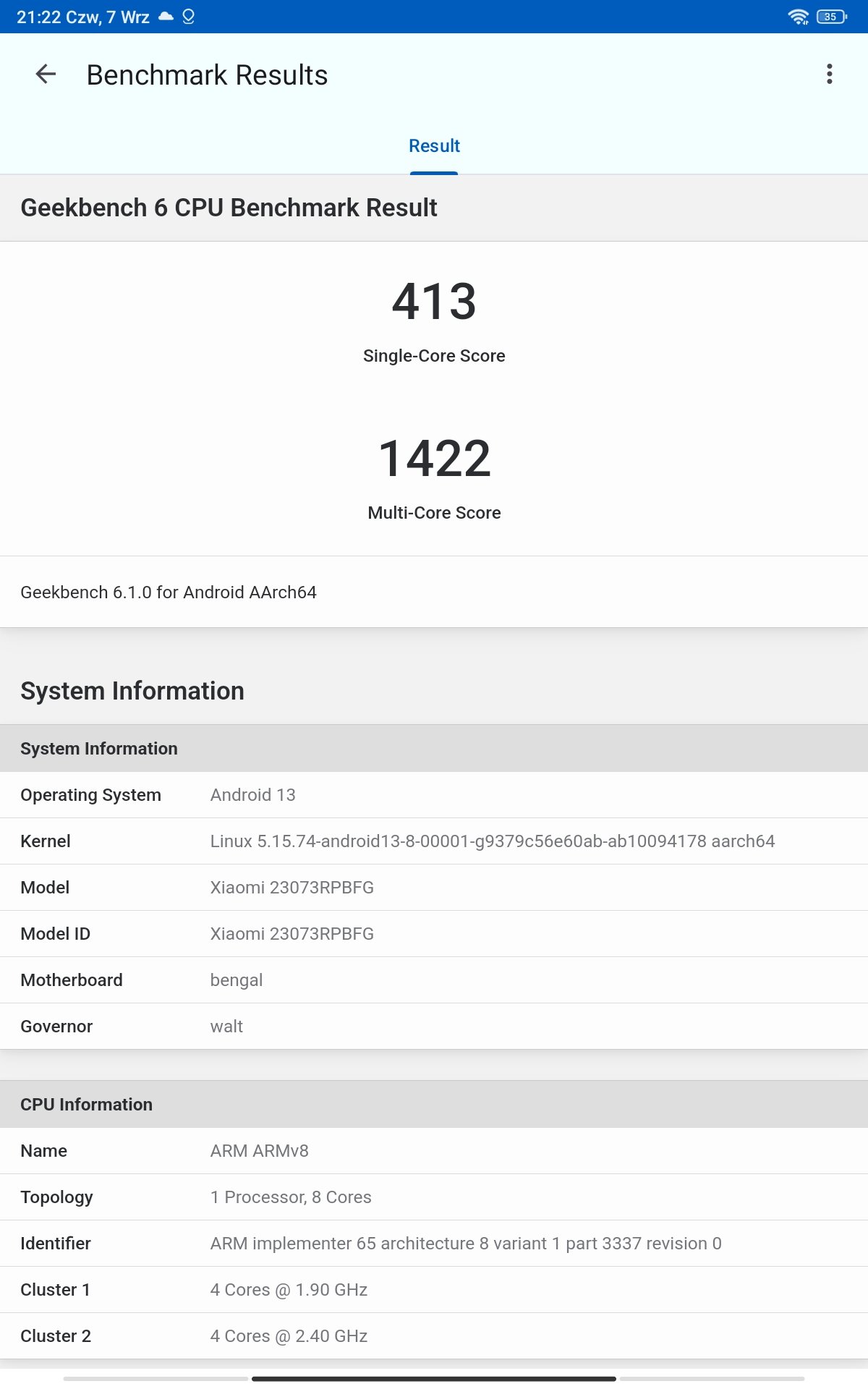Tap the cloud icon in status bar
This screenshot has height=1389, width=868.
pyautogui.click(x=166, y=16)
